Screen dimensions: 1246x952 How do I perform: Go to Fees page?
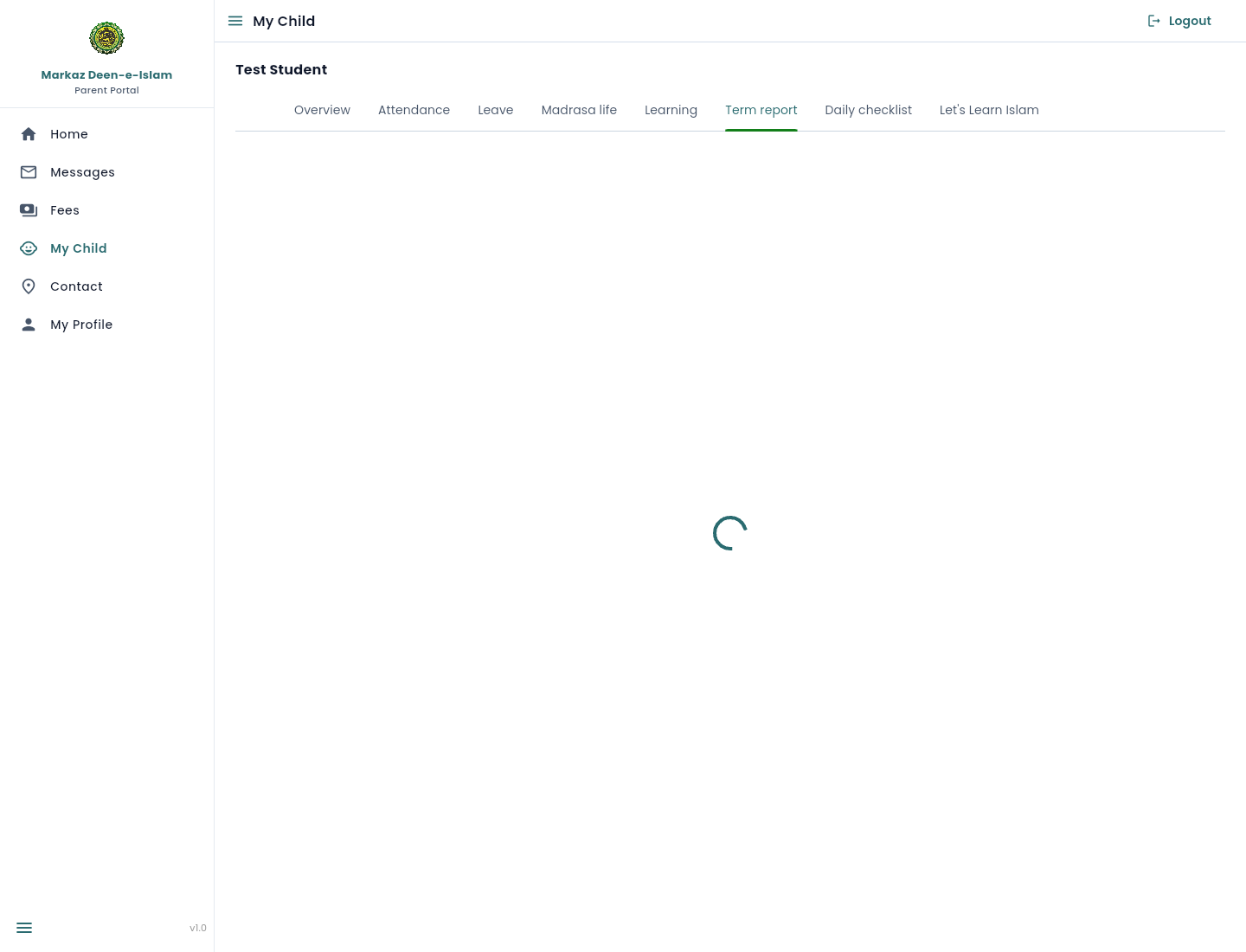click(x=107, y=210)
